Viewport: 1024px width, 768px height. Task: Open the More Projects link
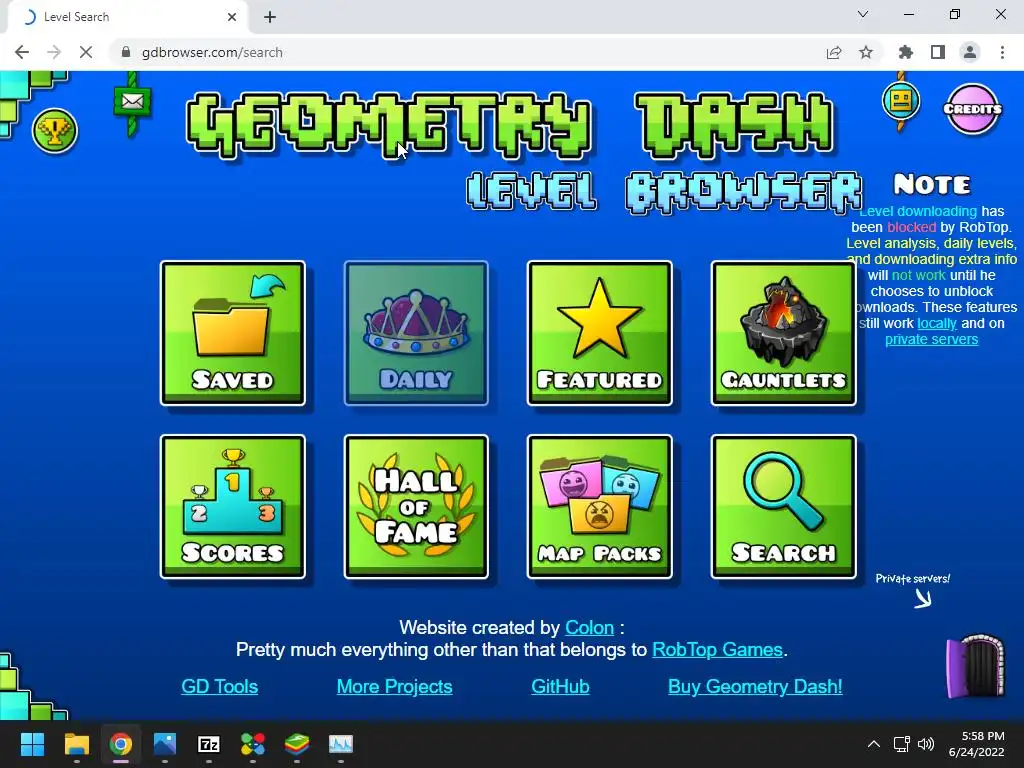coord(394,686)
